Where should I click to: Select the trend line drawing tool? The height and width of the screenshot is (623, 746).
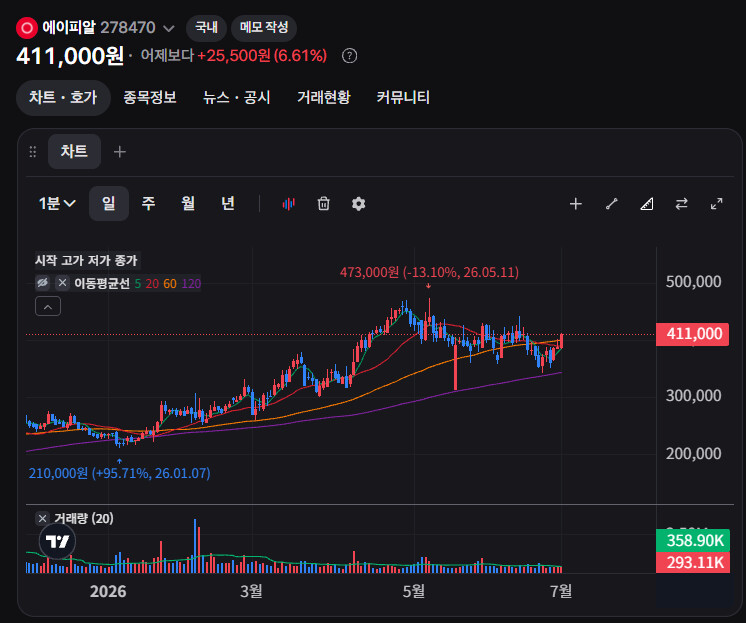point(611,204)
